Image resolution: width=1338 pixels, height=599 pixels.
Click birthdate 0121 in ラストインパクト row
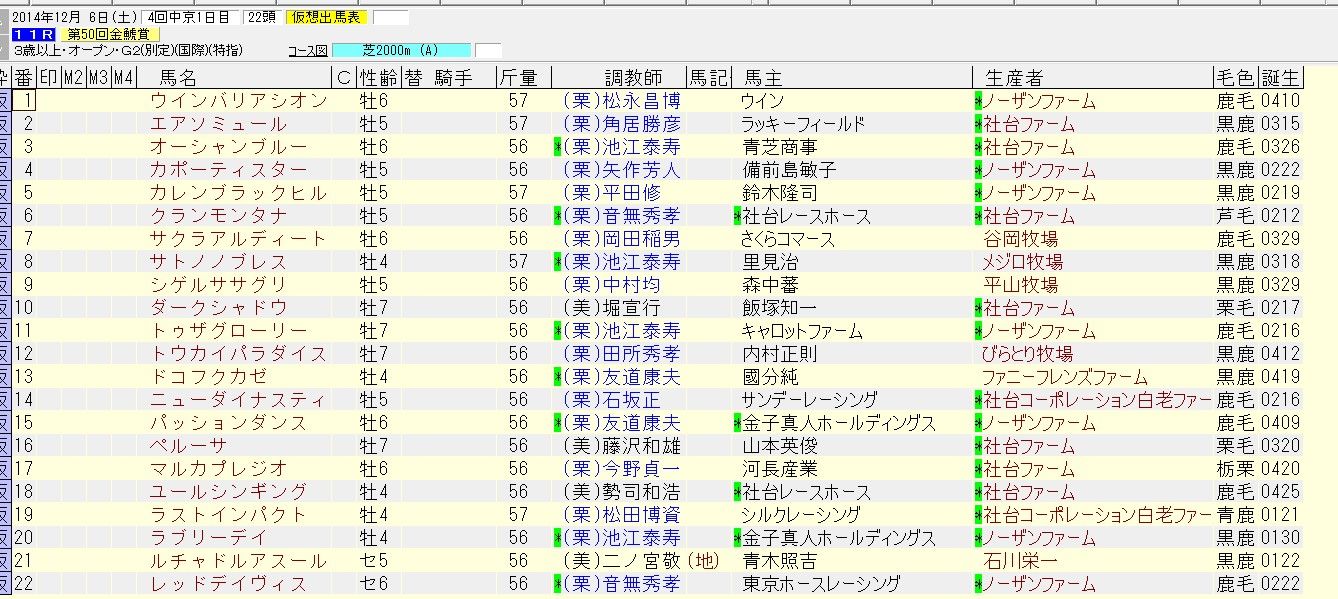[x=1281, y=515]
